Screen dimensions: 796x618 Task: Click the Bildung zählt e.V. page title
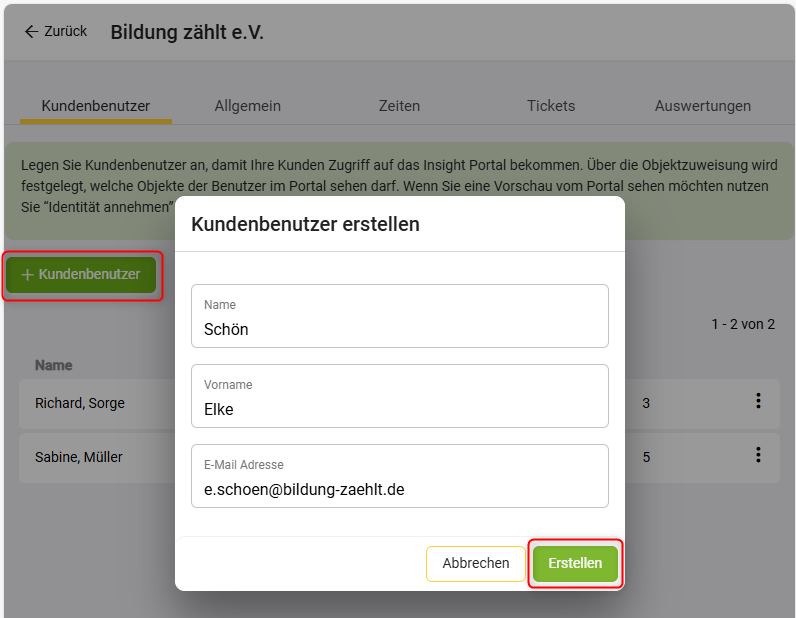(x=187, y=32)
